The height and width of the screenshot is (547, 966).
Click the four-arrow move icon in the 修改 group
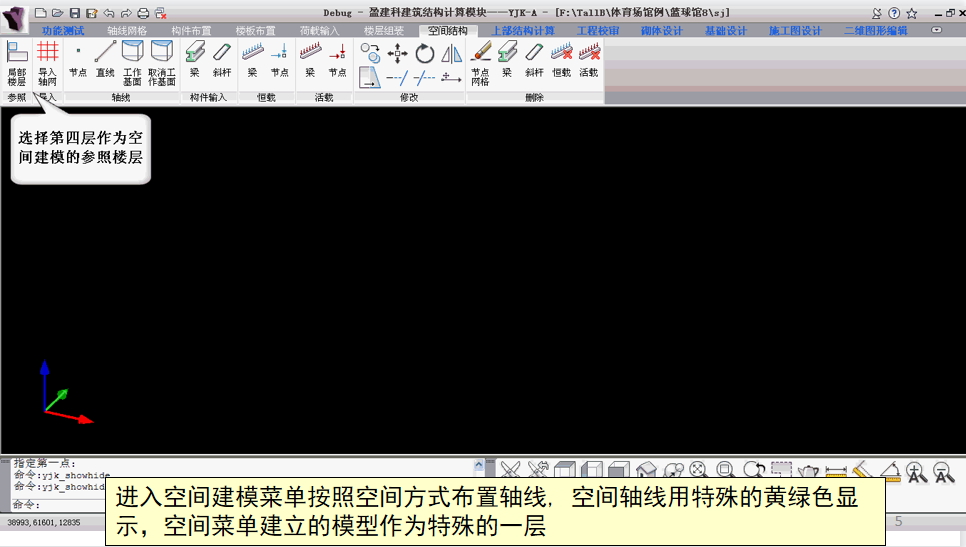[x=397, y=54]
